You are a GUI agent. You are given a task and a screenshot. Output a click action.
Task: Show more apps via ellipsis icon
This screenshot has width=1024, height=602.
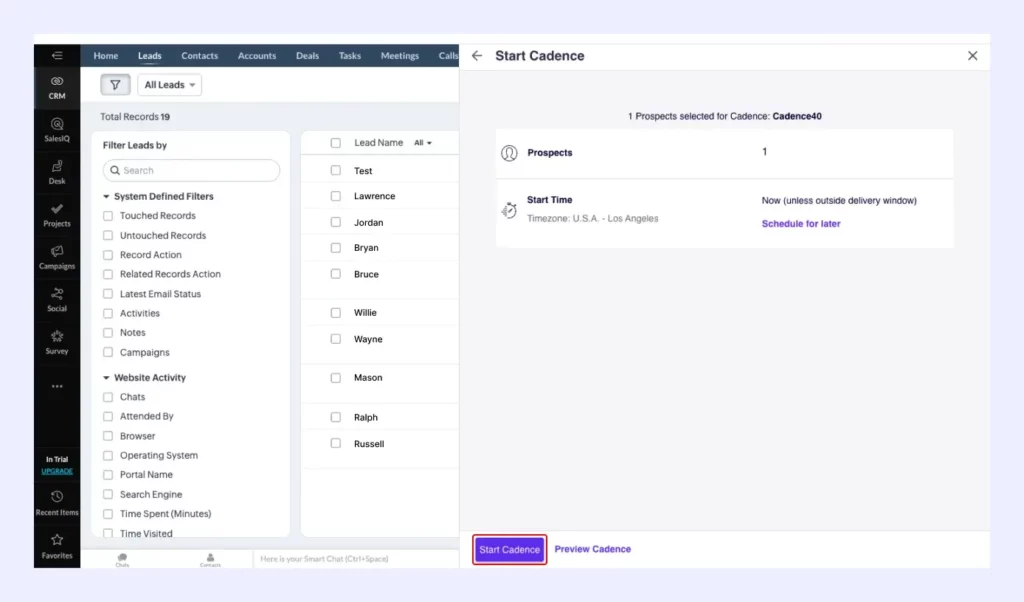pyautogui.click(x=57, y=386)
